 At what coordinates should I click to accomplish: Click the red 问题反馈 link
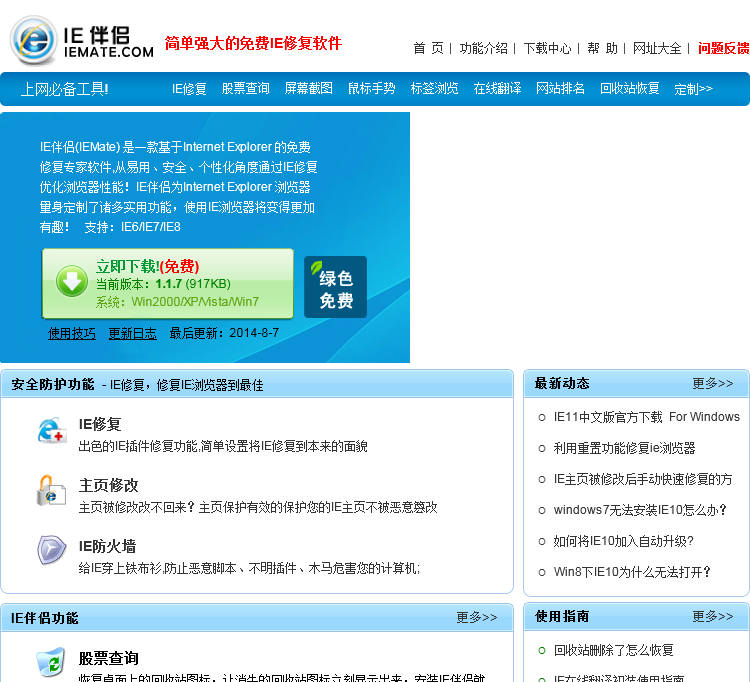(723, 48)
